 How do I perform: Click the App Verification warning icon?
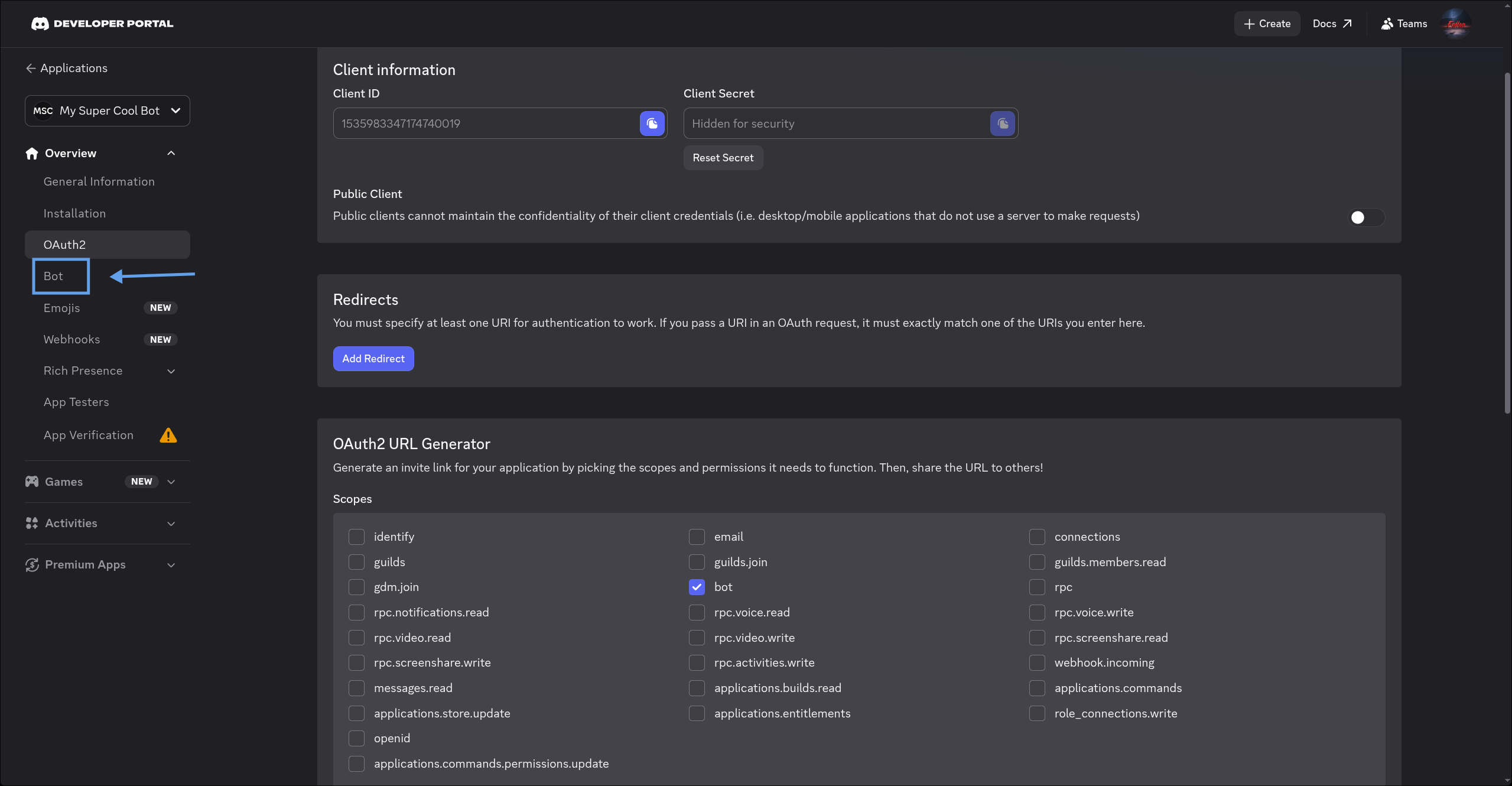(168, 436)
